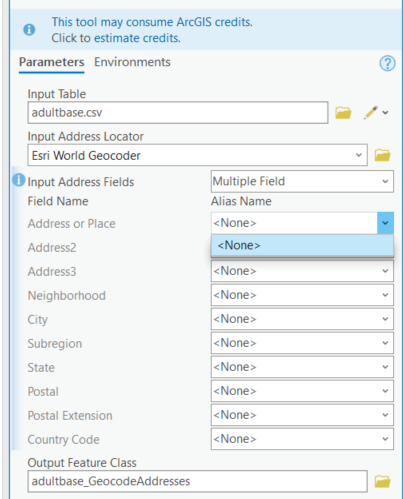
Task: Click the help question mark icon
Action: click(387, 63)
